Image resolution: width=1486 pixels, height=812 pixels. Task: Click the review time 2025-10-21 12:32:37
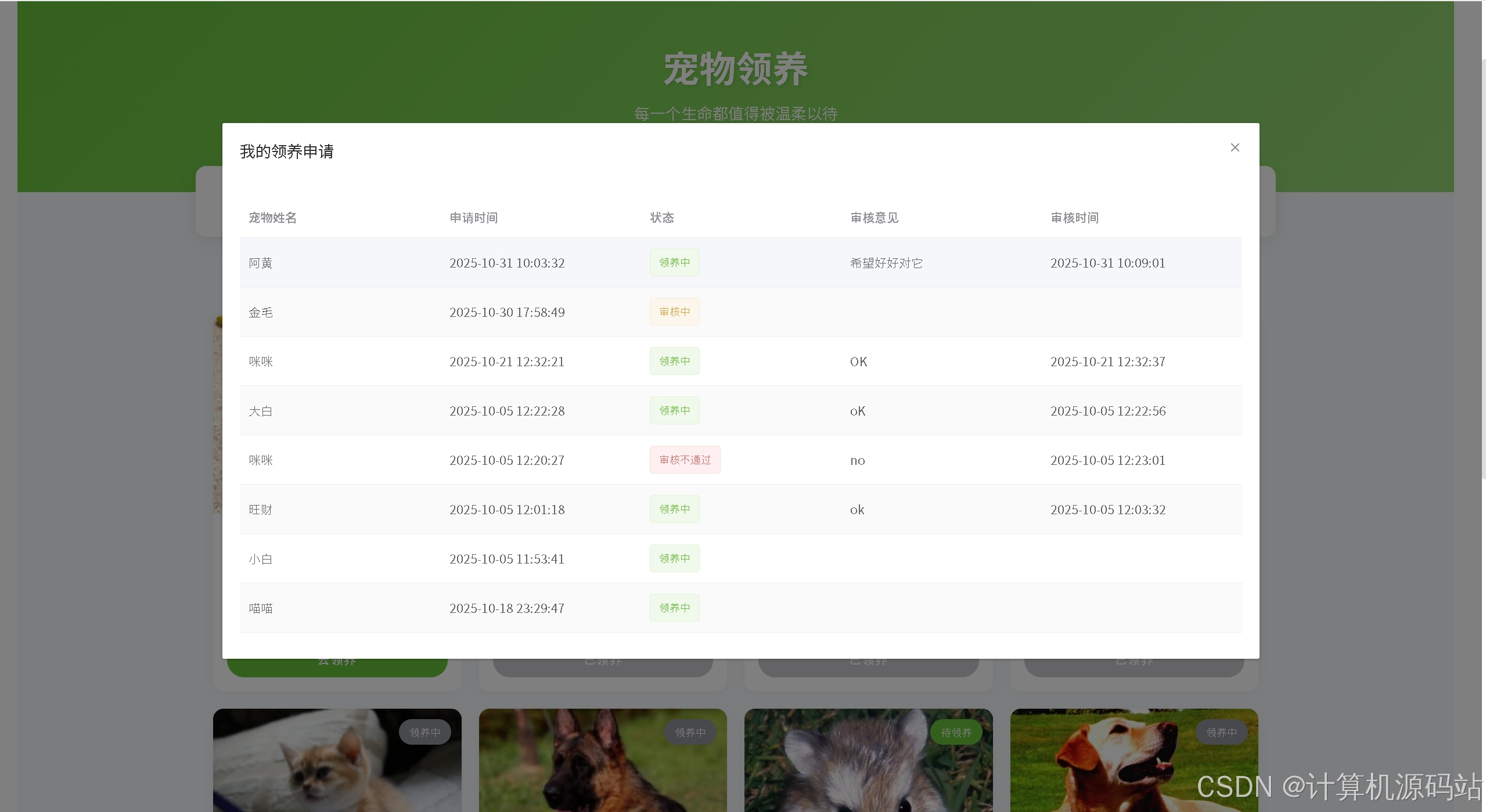[x=1108, y=362]
